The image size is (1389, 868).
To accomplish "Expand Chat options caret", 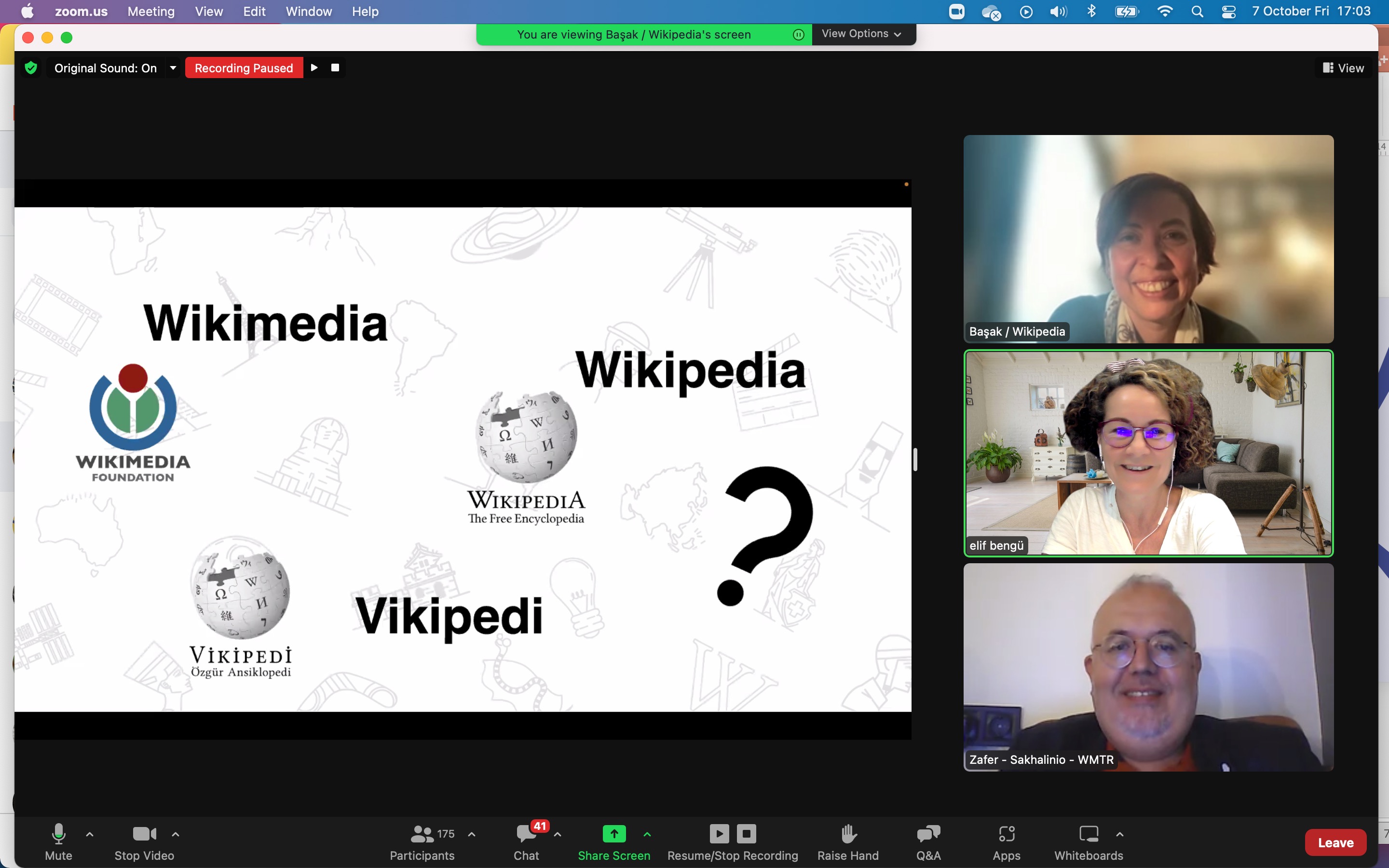I will coord(558,834).
